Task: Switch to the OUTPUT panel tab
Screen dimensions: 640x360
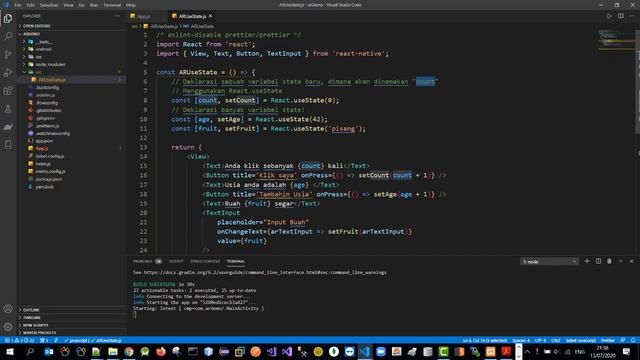Action: tap(176, 261)
